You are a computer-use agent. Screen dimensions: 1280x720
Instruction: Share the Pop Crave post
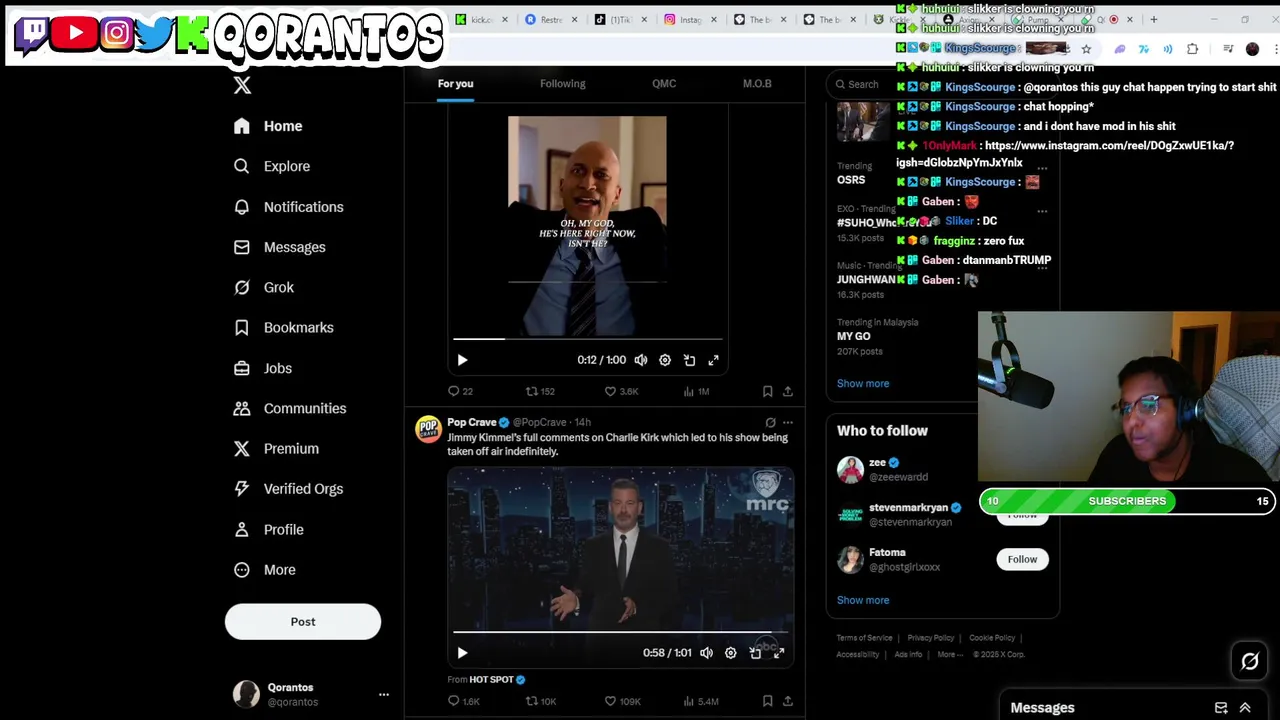pyautogui.click(x=788, y=701)
